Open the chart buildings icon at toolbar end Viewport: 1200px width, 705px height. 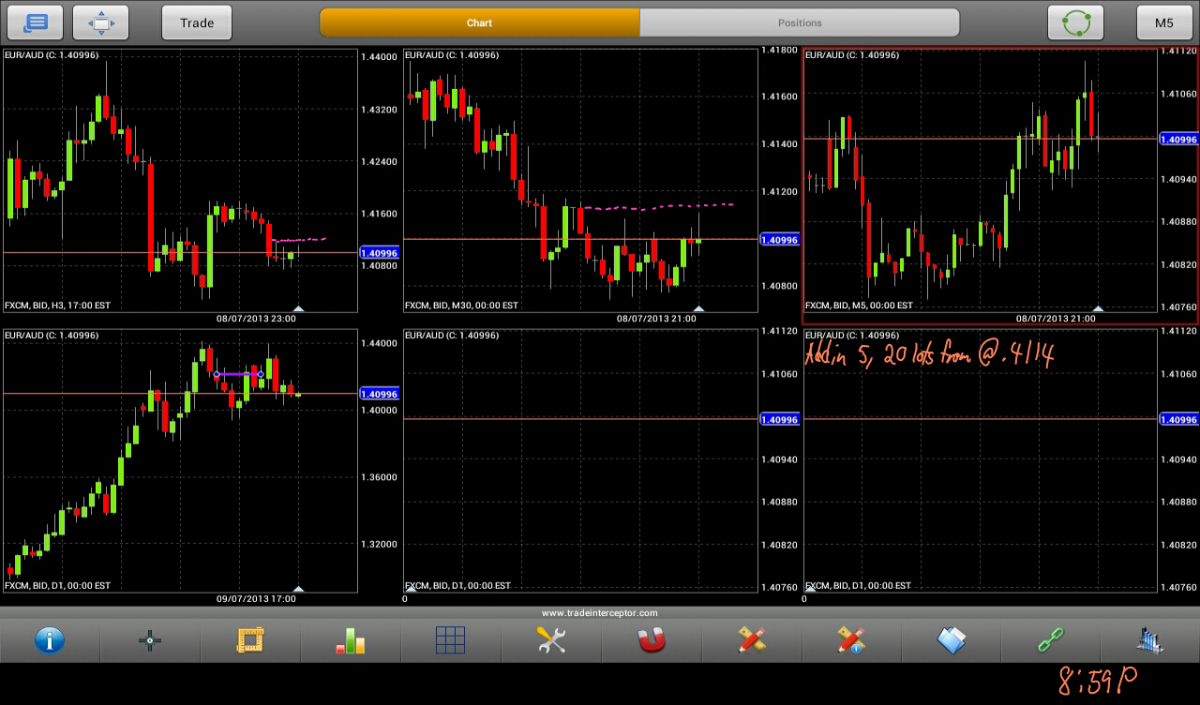(x=1151, y=640)
